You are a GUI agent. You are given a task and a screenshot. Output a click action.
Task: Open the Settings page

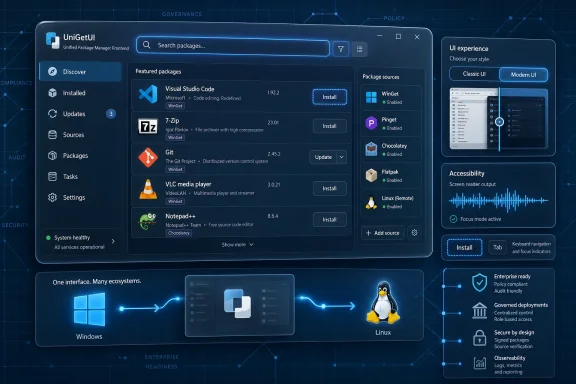tap(80, 197)
